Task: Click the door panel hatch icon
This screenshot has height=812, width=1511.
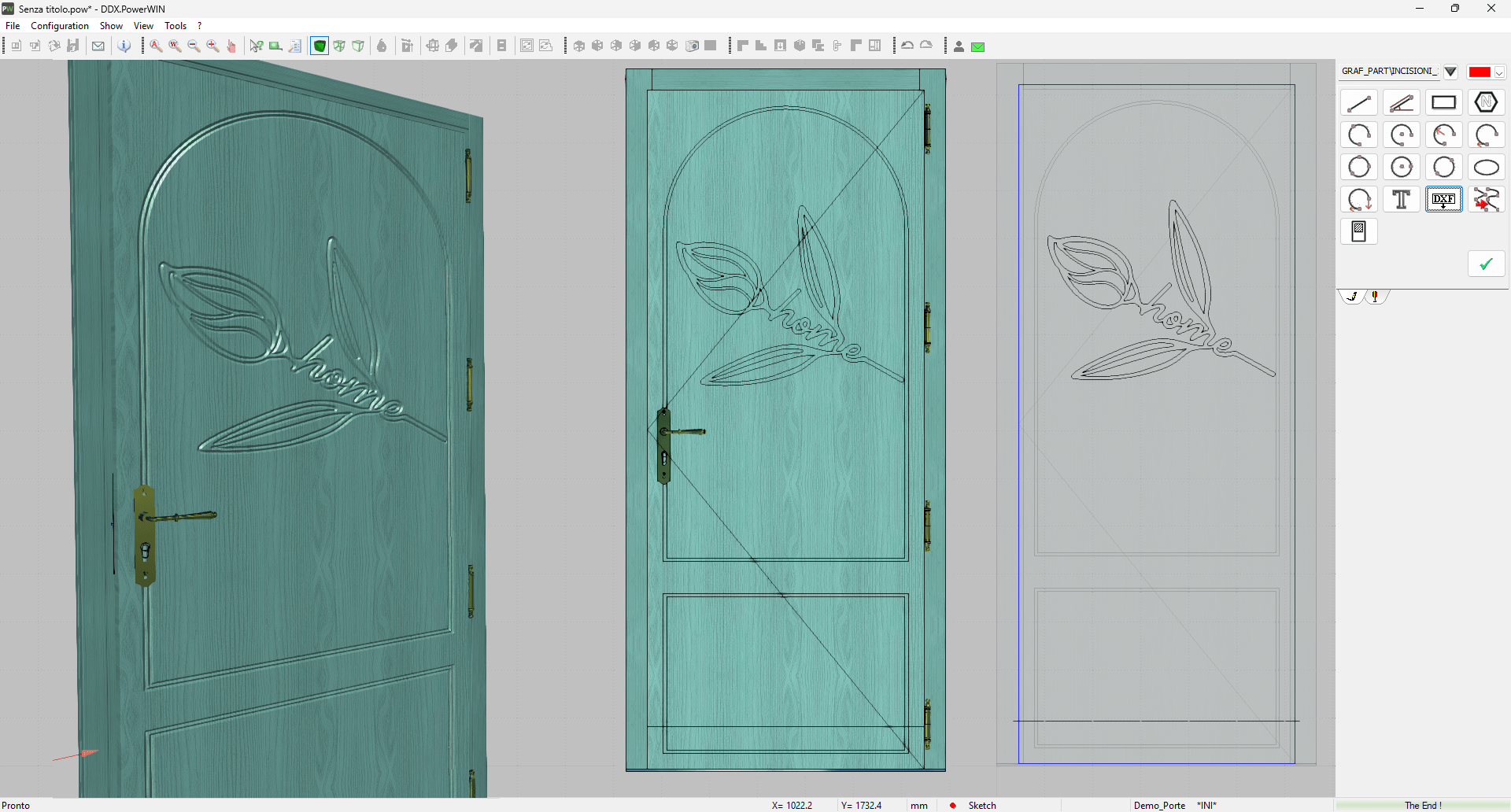Action: coord(1359,232)
